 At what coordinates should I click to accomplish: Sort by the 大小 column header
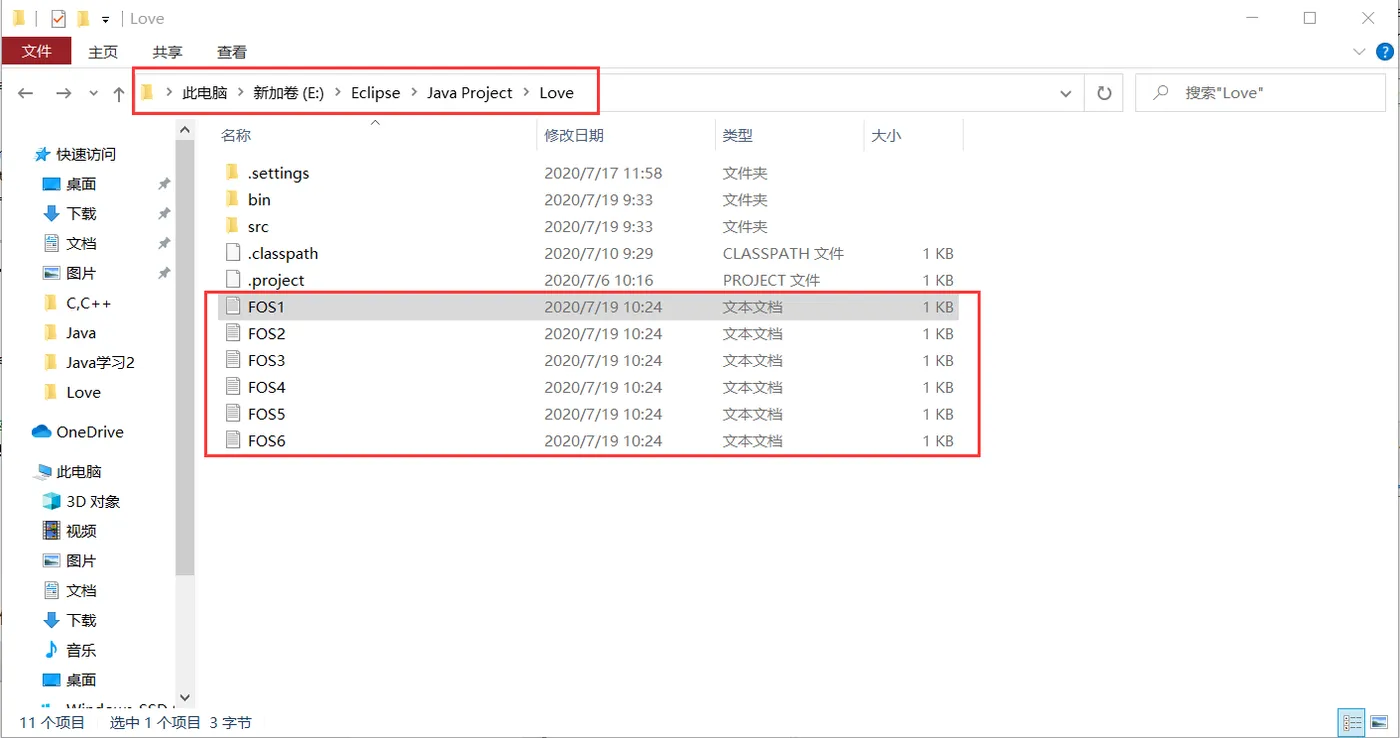886,135
